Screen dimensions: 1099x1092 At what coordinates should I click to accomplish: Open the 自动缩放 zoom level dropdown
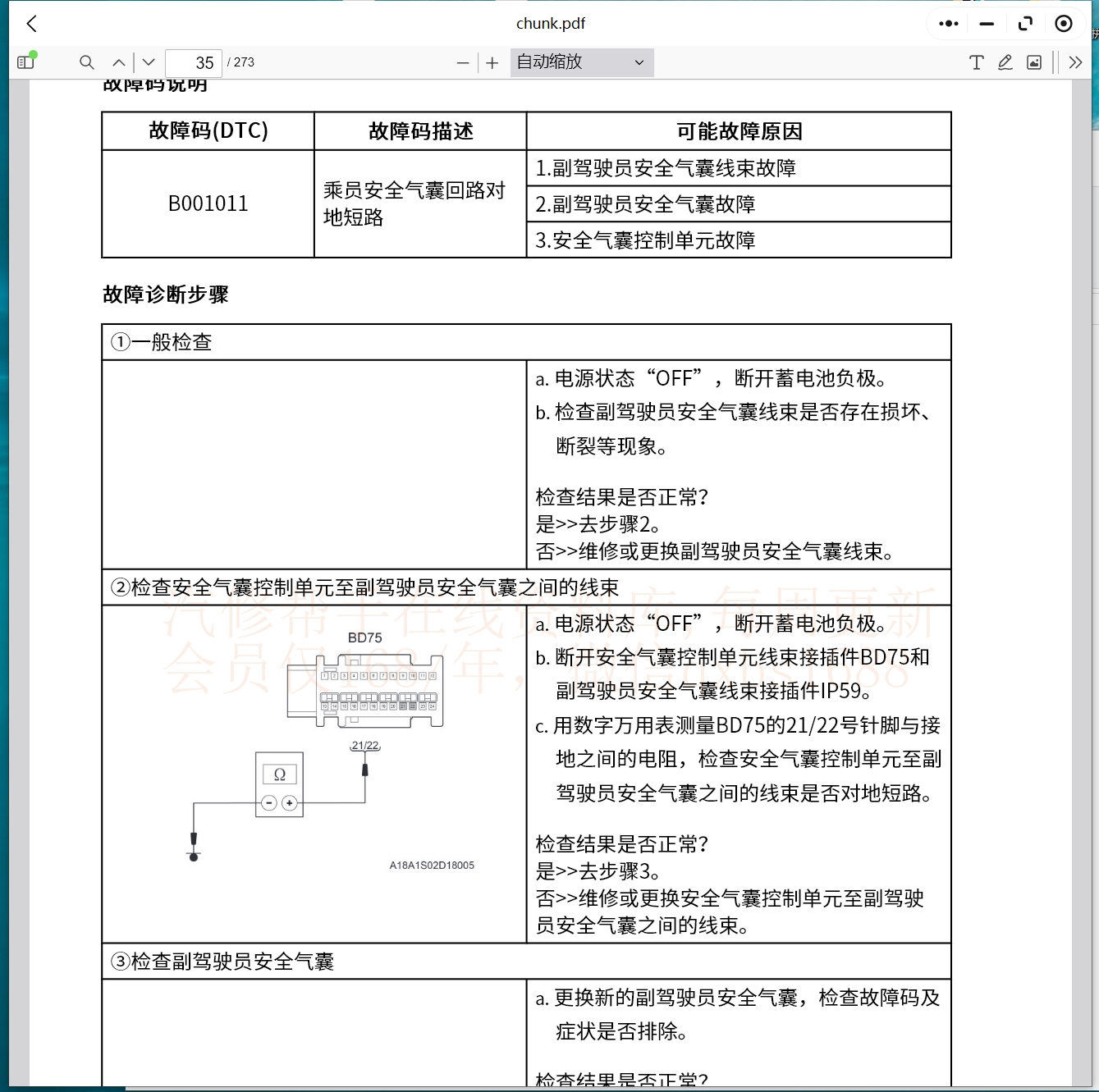pos(581,62)
